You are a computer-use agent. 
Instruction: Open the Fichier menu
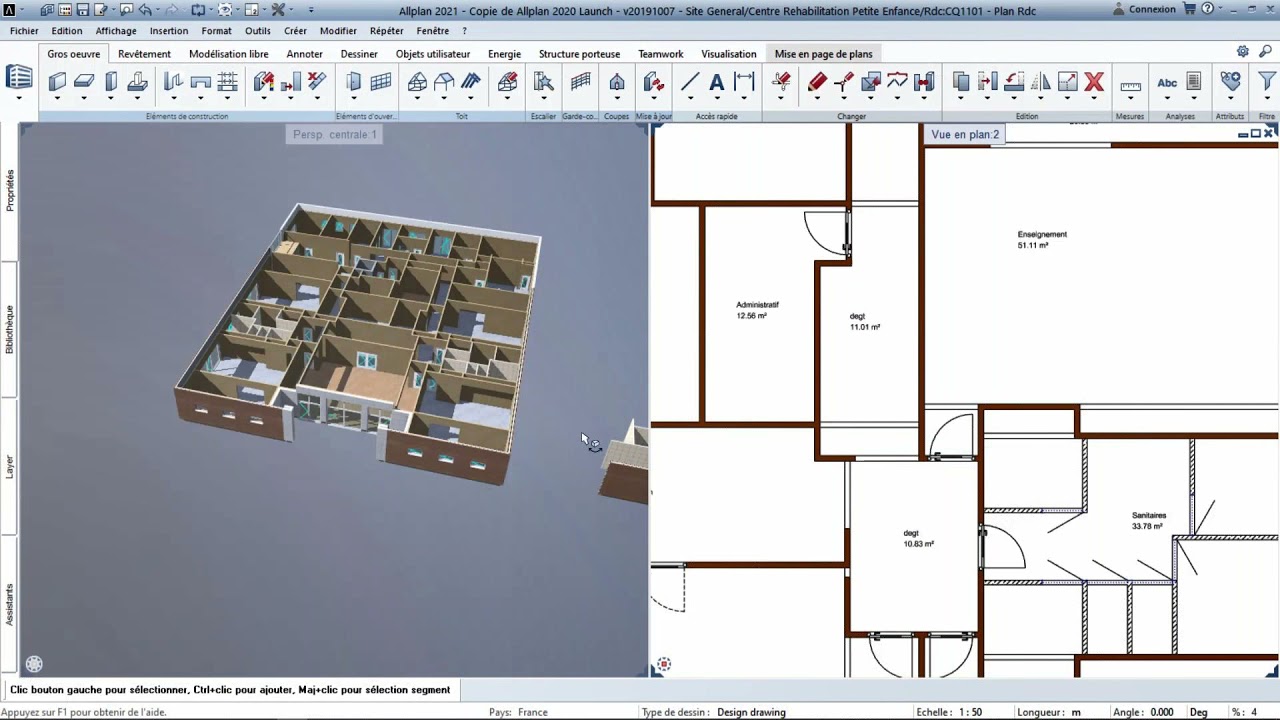click(x=24, y=31)
